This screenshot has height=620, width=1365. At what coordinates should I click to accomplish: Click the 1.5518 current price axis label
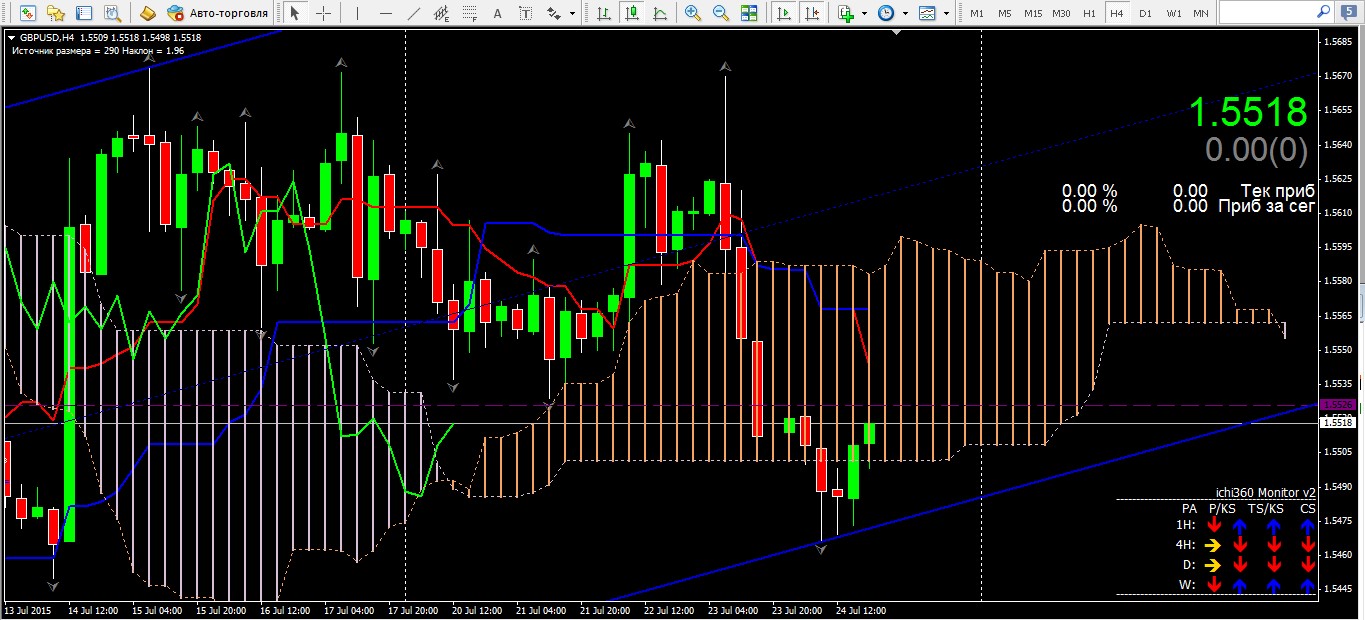[x=1338, y=423]
